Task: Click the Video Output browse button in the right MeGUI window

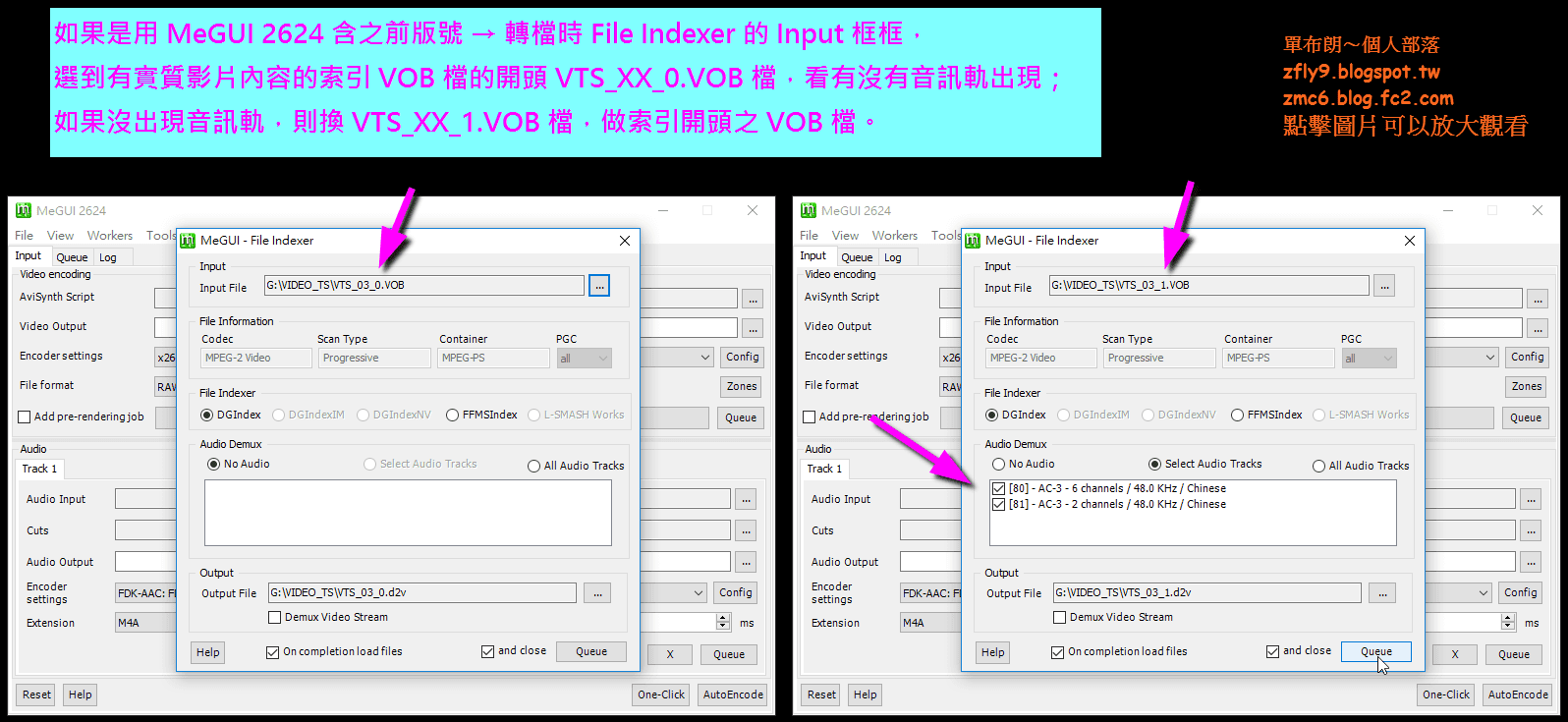Action: point(1538,328)
